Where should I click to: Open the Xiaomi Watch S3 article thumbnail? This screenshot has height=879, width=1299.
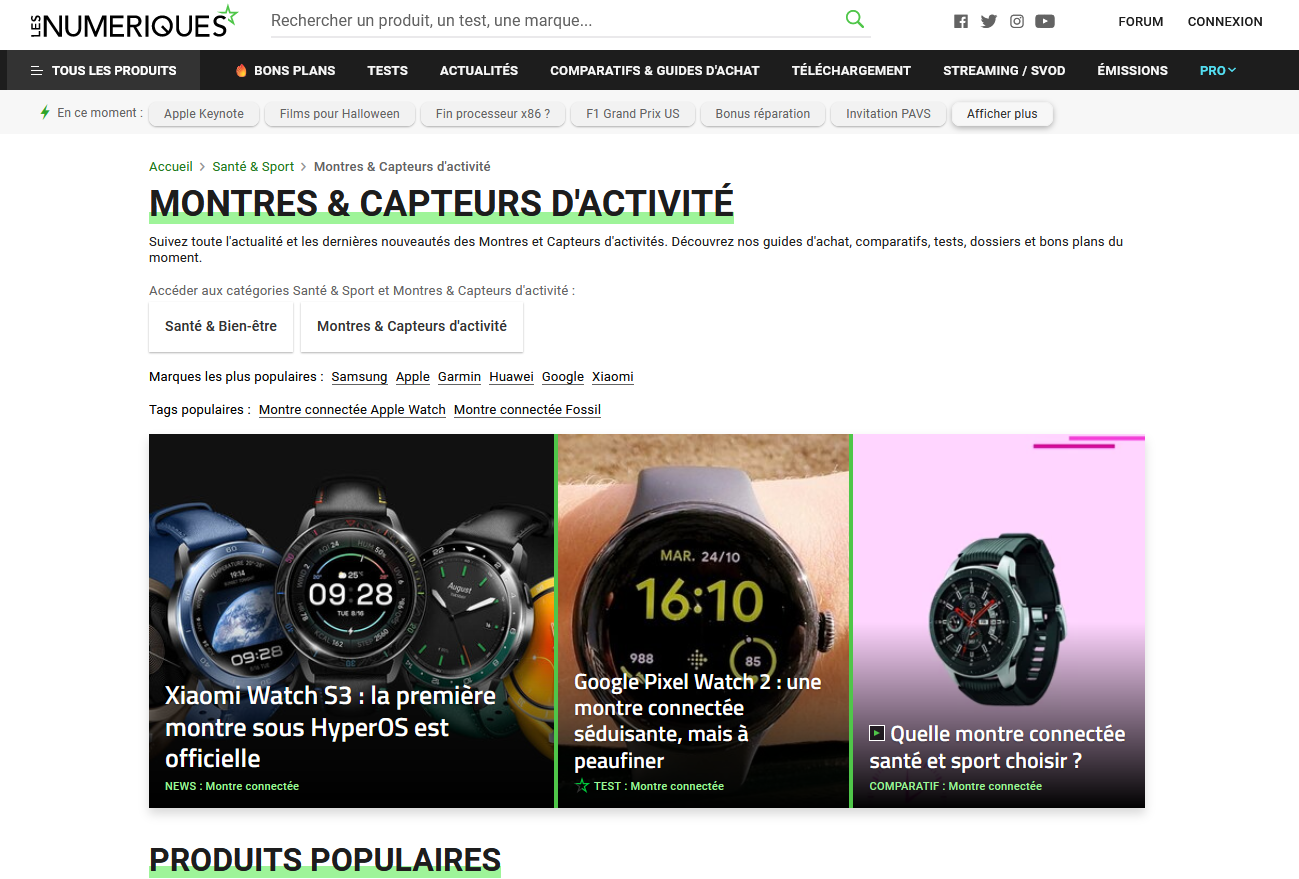(351, 620)
